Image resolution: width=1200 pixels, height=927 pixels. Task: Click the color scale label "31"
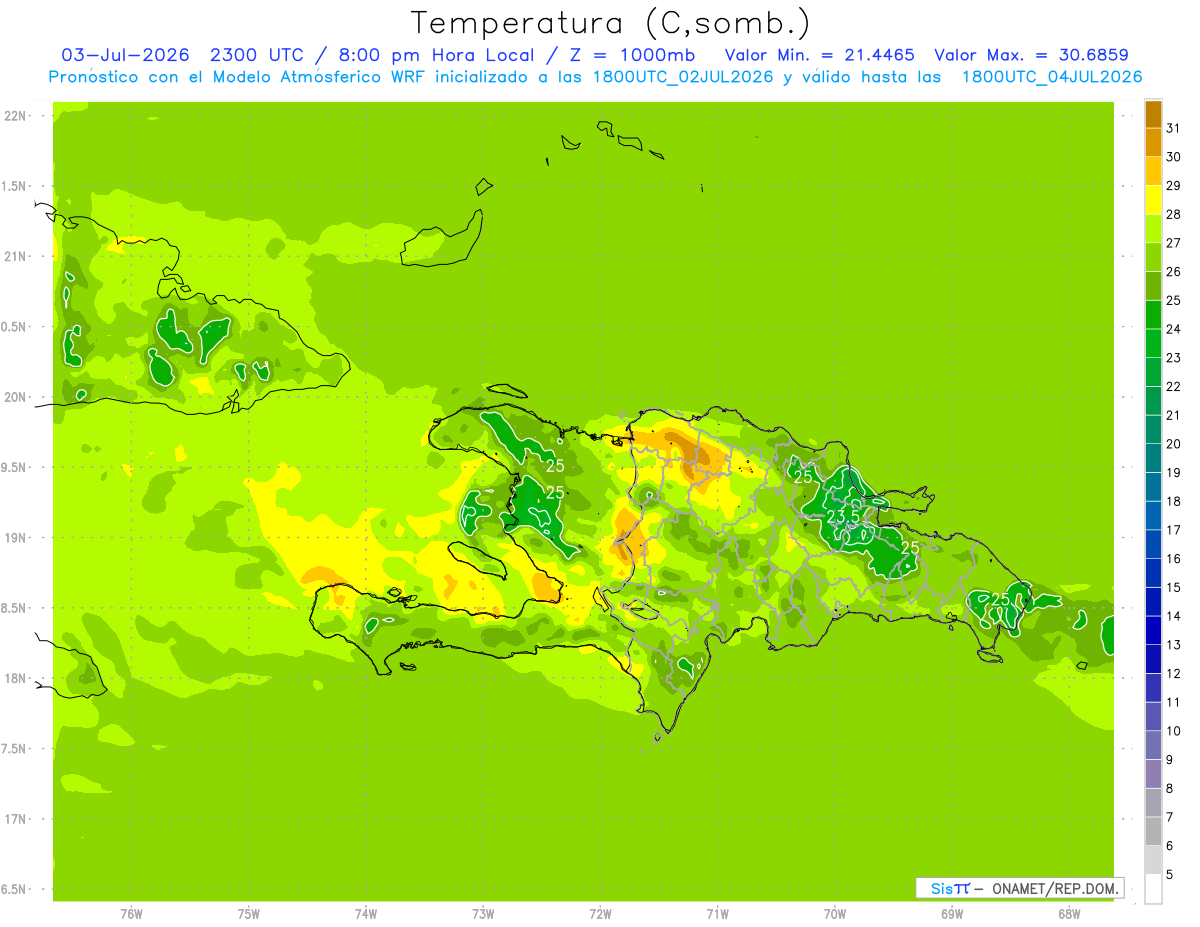tap(1174, 127)
